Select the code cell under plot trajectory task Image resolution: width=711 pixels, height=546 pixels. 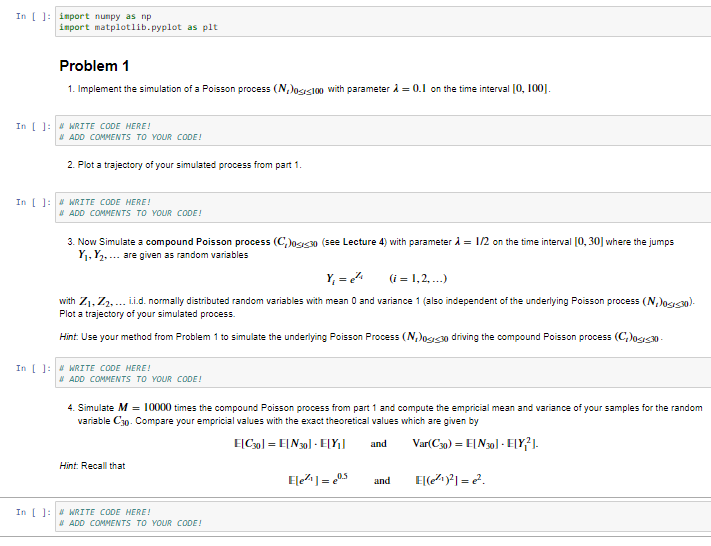point(383,207)
